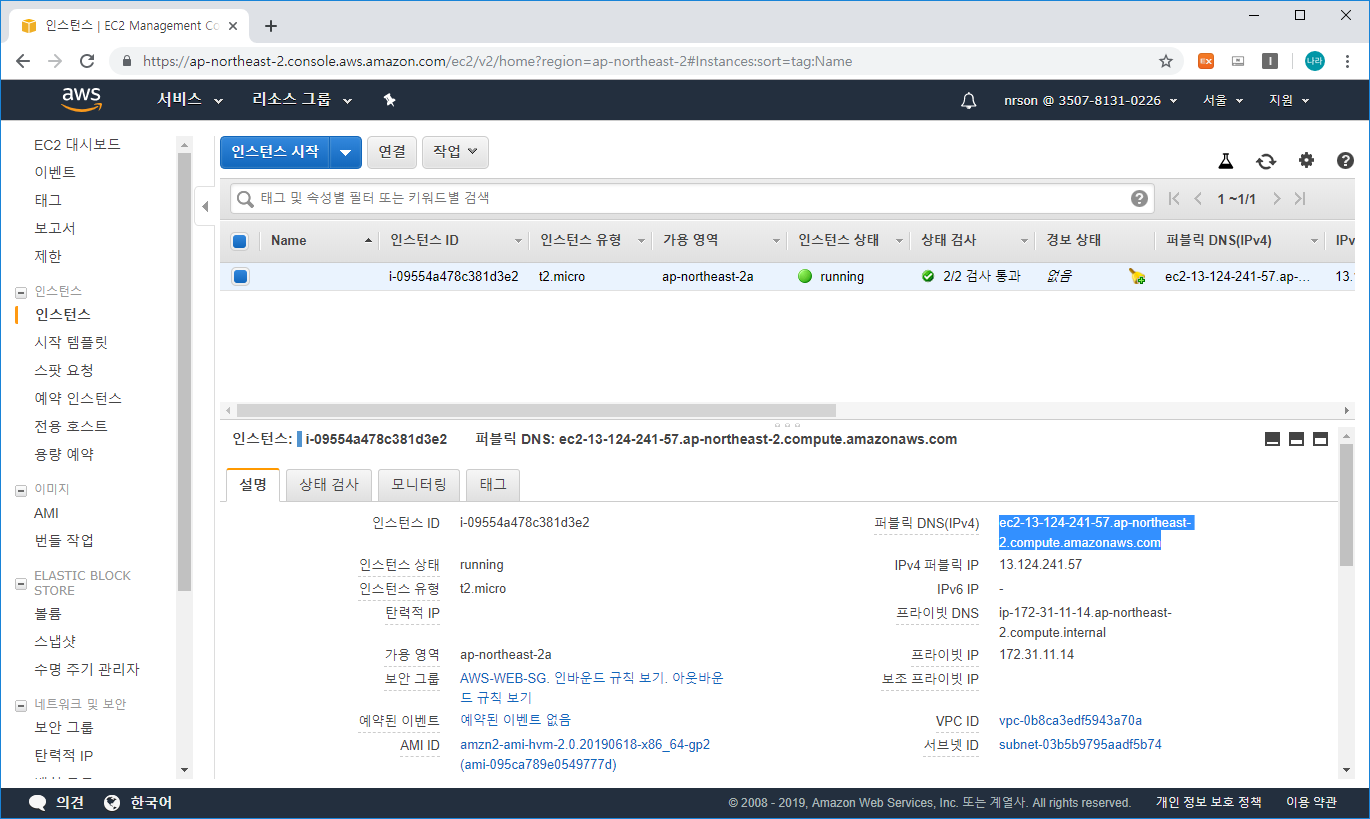Minimize the details pane

[x=1273, y=439]
